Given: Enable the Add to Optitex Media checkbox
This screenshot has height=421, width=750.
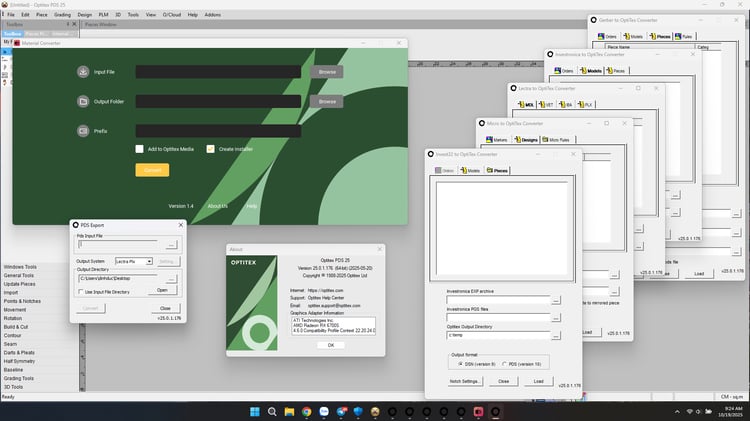Looking at the screenshot, I should pos(140,149).
